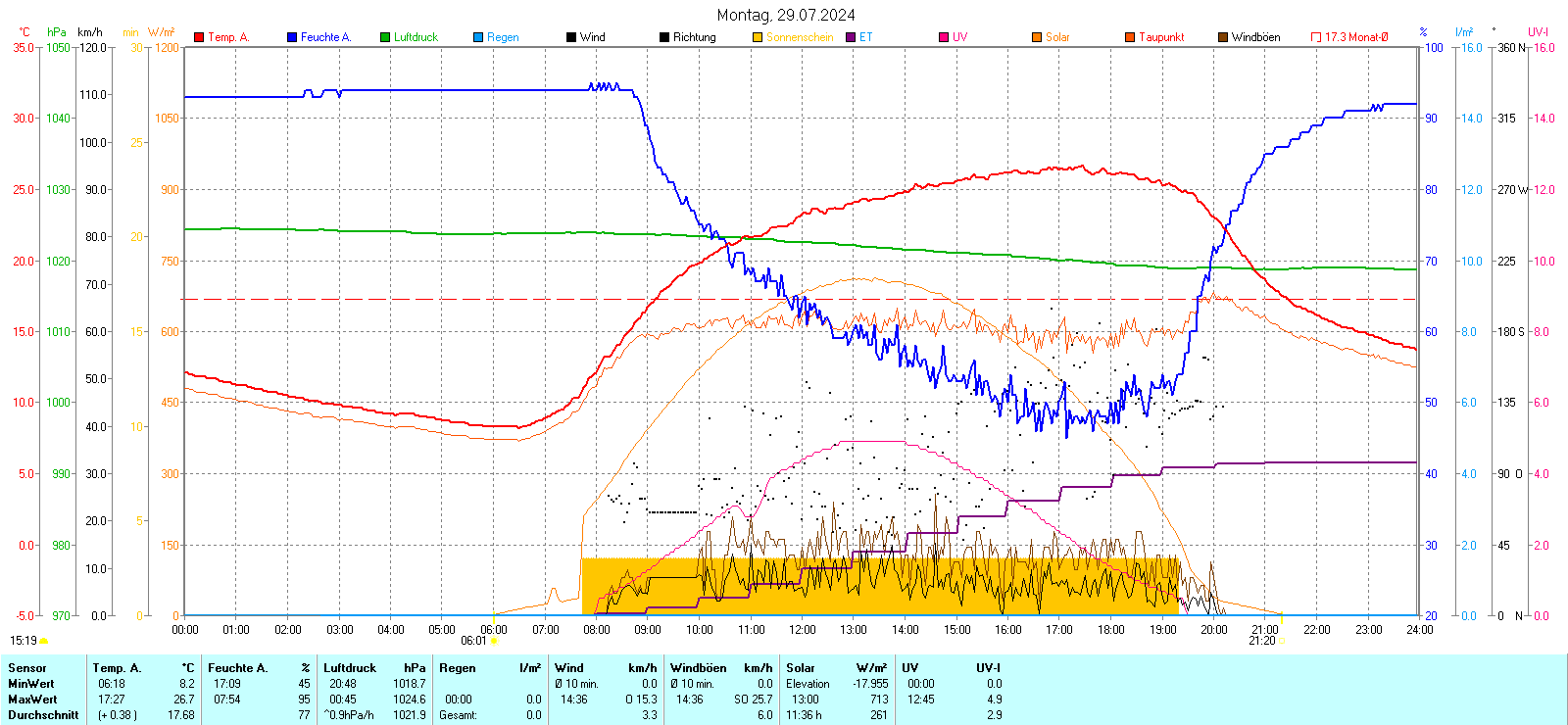This screenshot has width=1568, height=725.
Task: Click the 12:00 time axis label
Action: click(802, 629)
